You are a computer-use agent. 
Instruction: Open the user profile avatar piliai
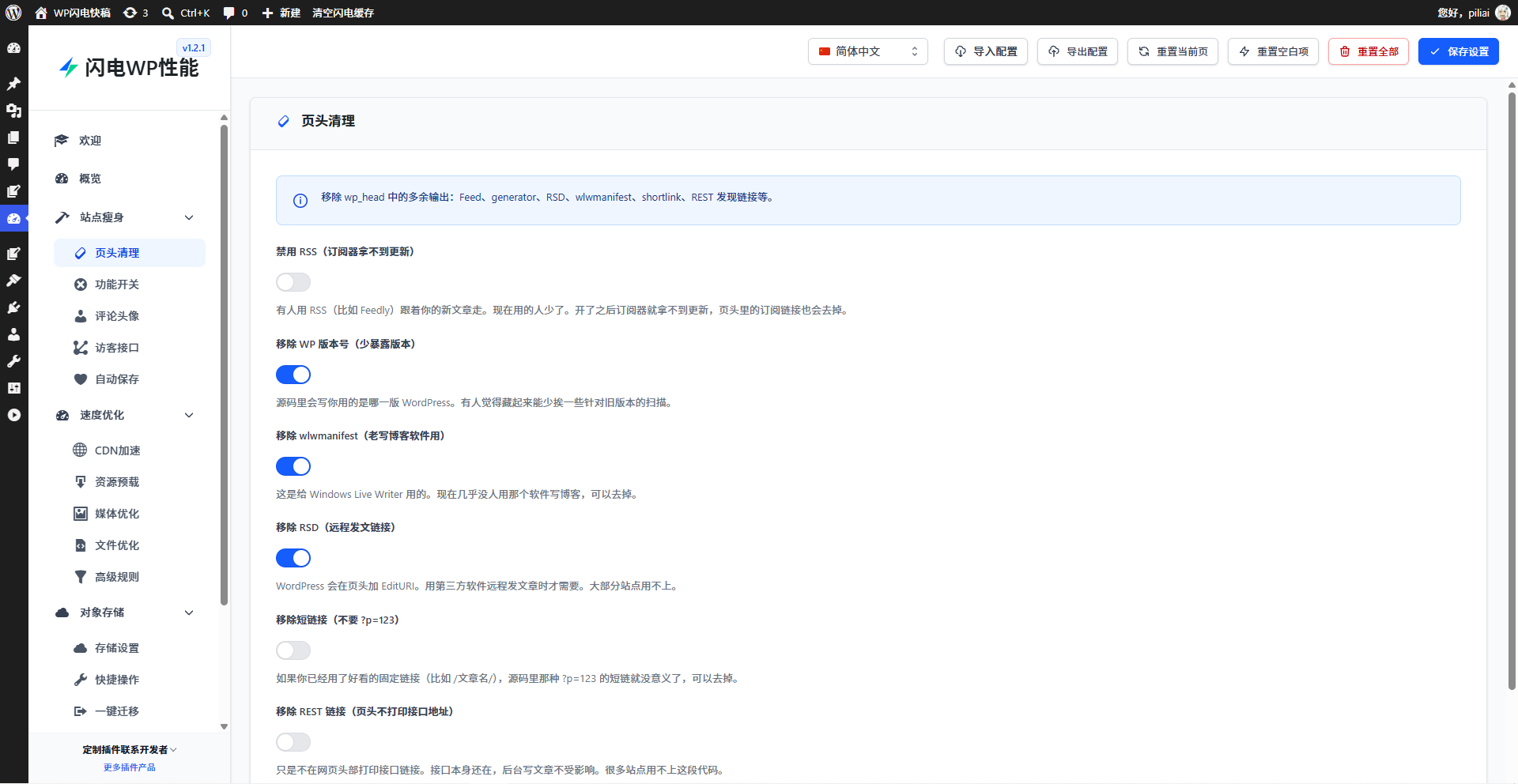(1503, 13)
